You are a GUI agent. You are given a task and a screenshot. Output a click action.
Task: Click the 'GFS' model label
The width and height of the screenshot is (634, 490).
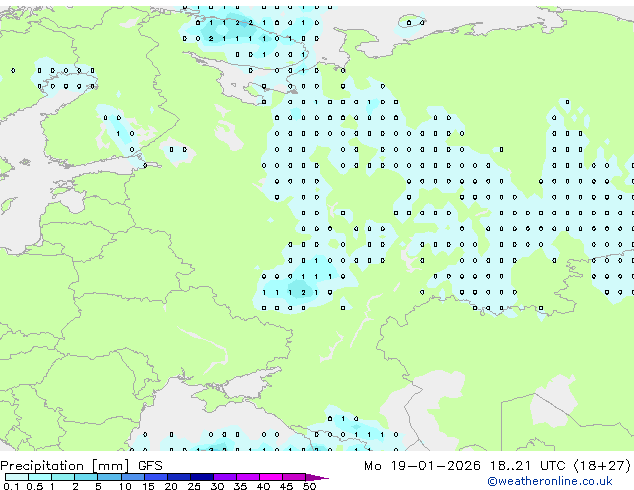pyautogui.click(x=150, y=466)
